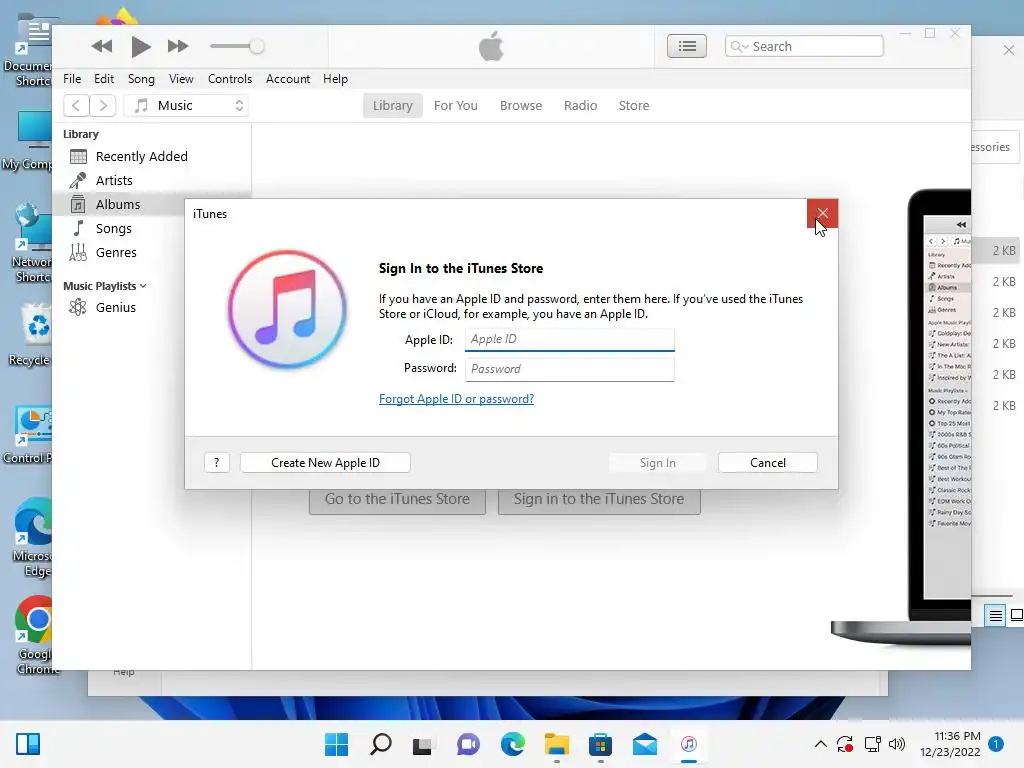
Task: Switch to the Store tab
Action: pos(634,106)
